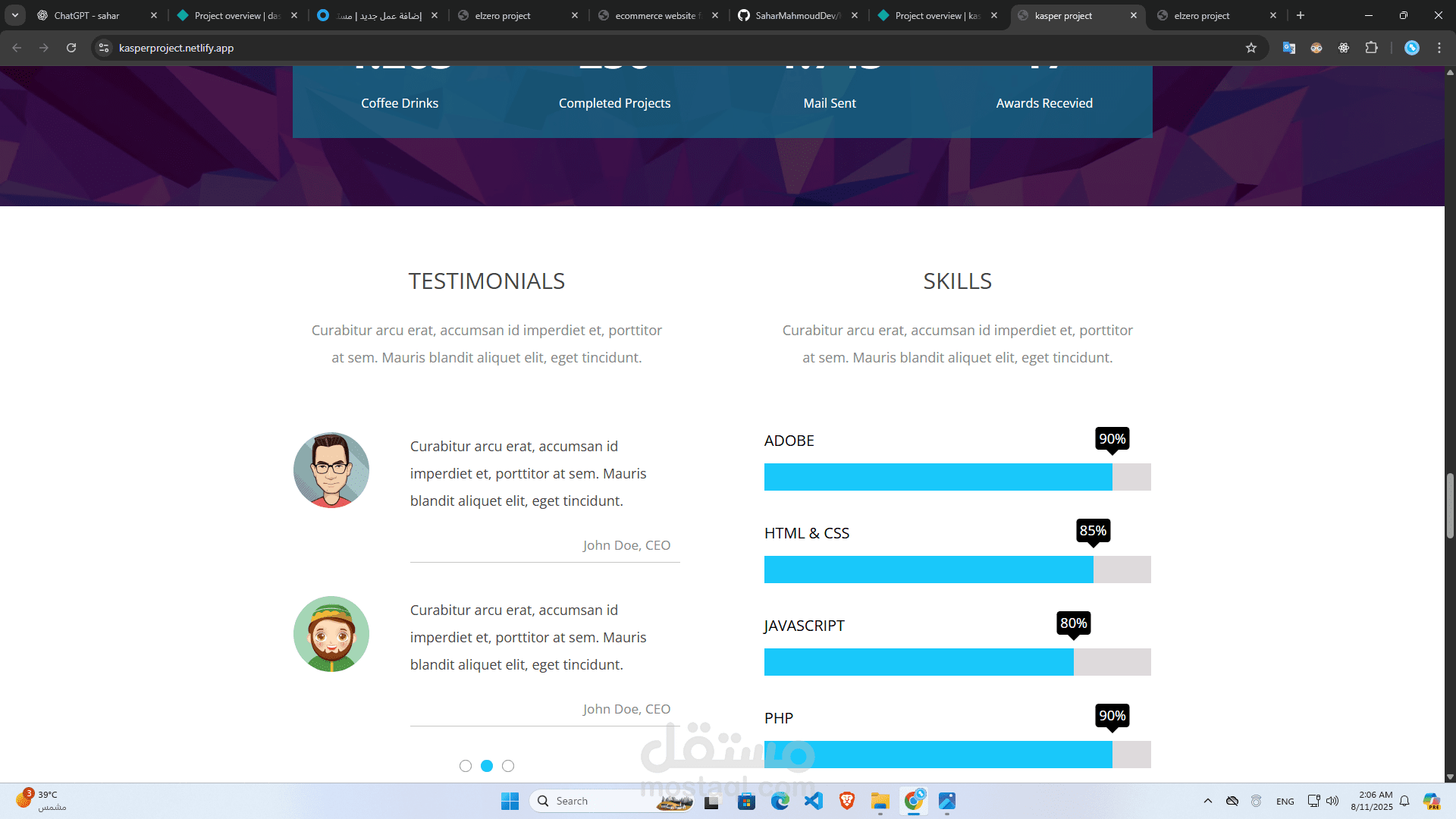Open Visual Studio Code from taskbar
Viewport: 1456px width, 819px height.
(814, 801)
